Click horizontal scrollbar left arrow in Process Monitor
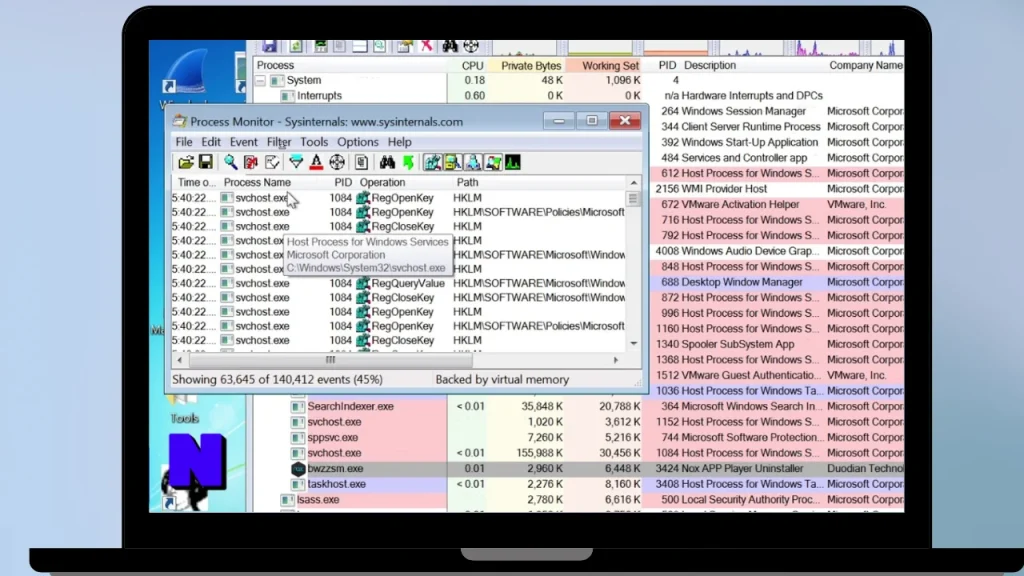Screen dimensions: 1024x576 click(180, 360)
